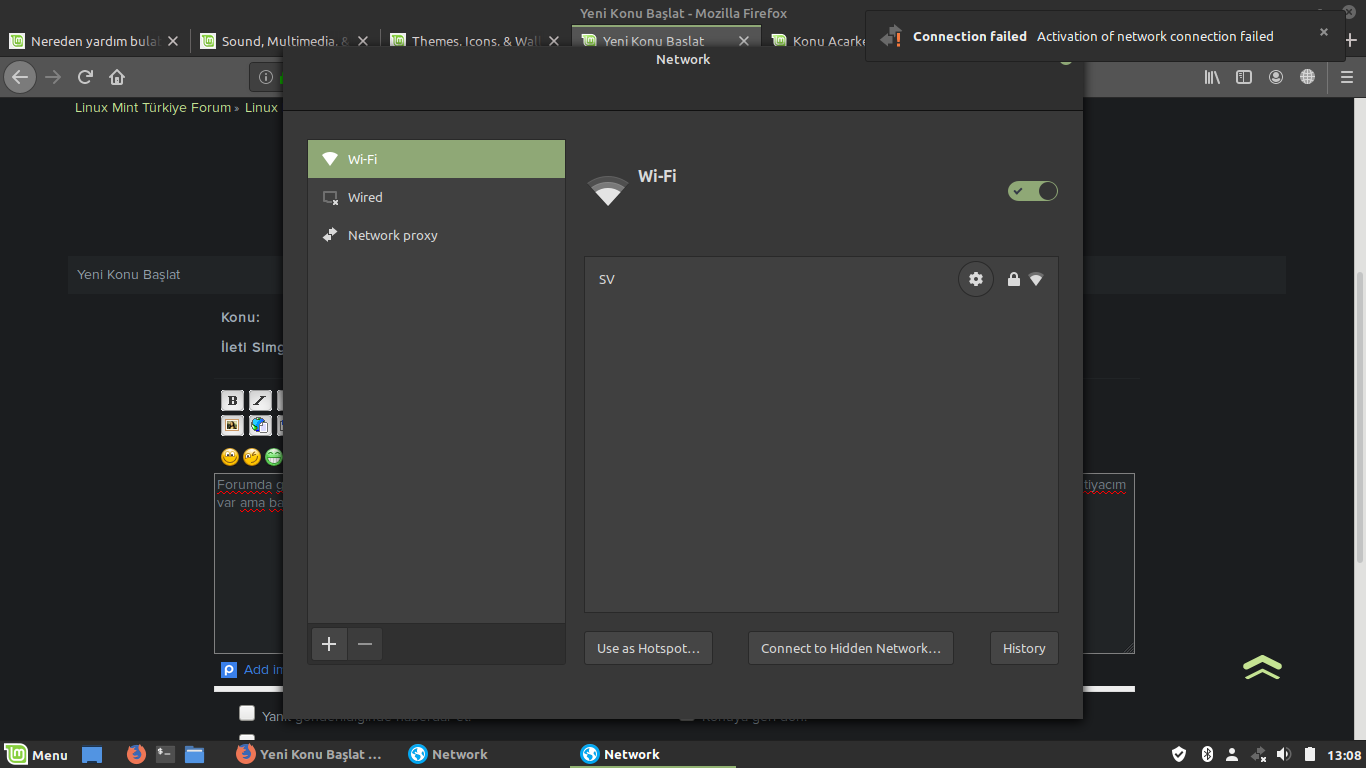
Task: Launch Terminal from the panel
Action: click(166, 755)
